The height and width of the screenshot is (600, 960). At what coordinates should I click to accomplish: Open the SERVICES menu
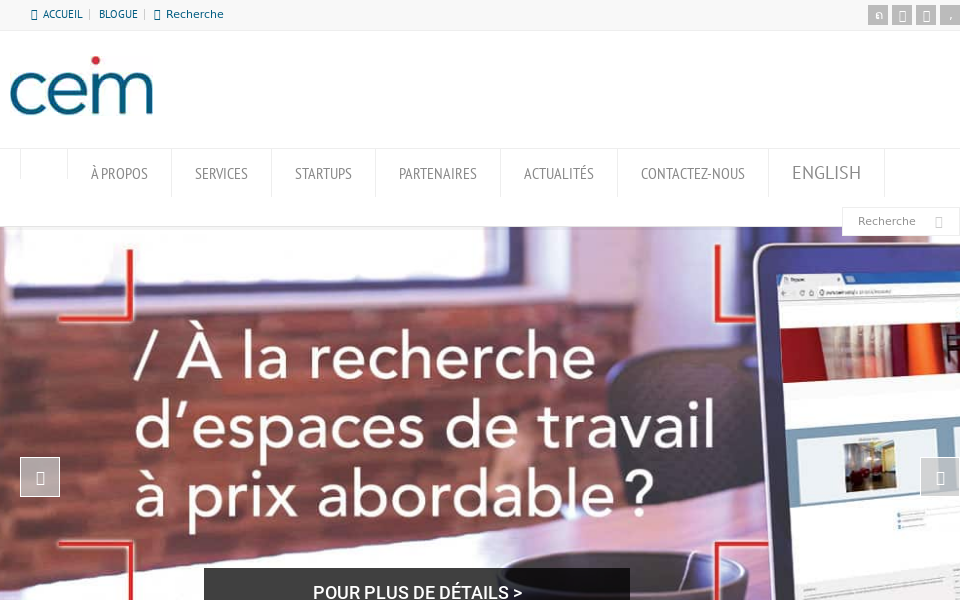[221, 173]
